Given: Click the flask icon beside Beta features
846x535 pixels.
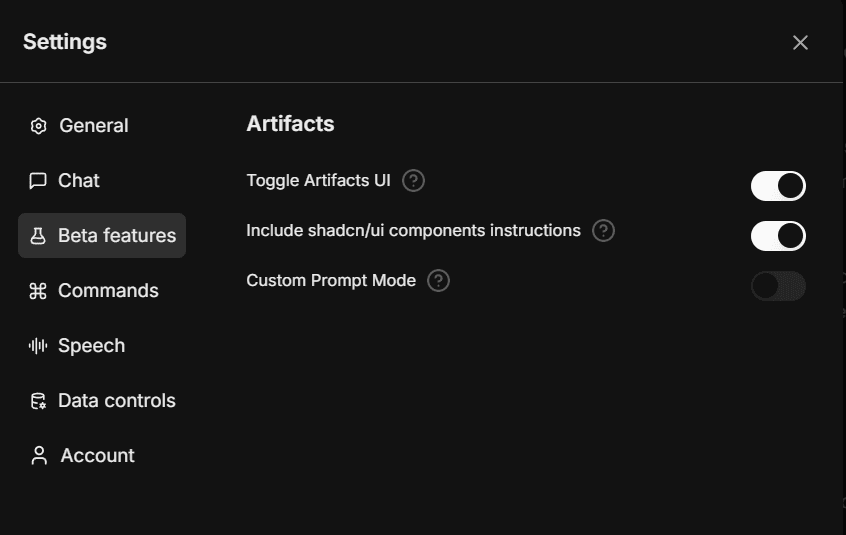Looking at the screenshot, I should [38, 236].
